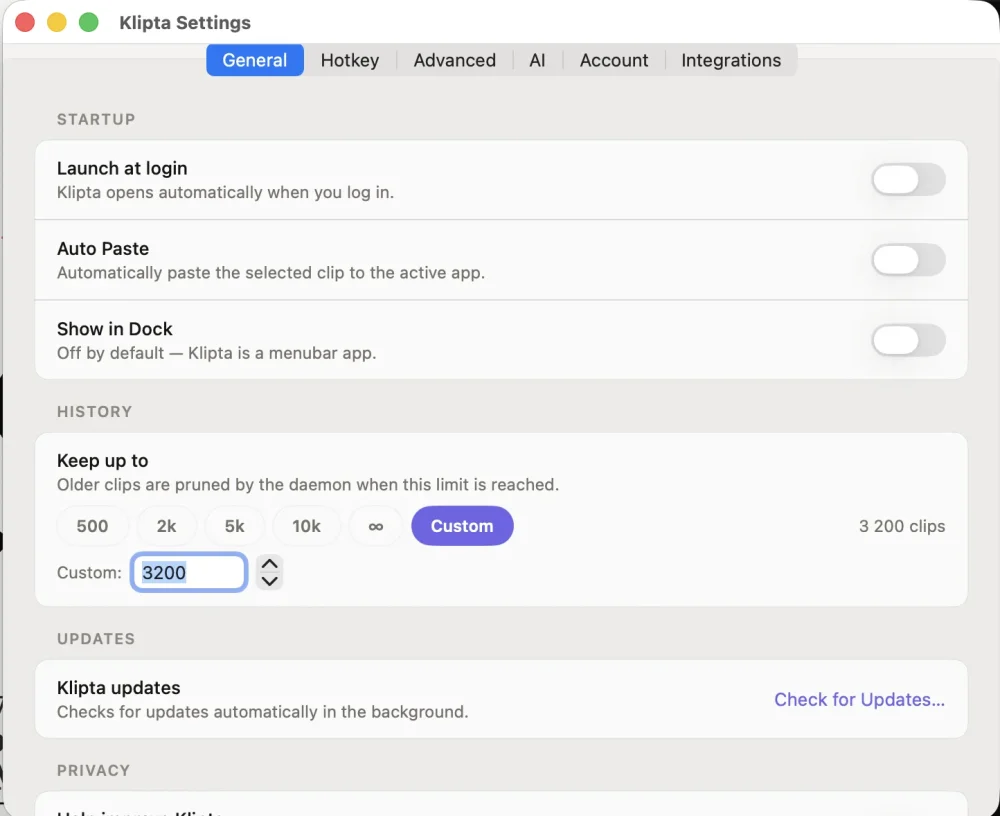Click the 'Klipta Settings' window title

coord(185,22)
